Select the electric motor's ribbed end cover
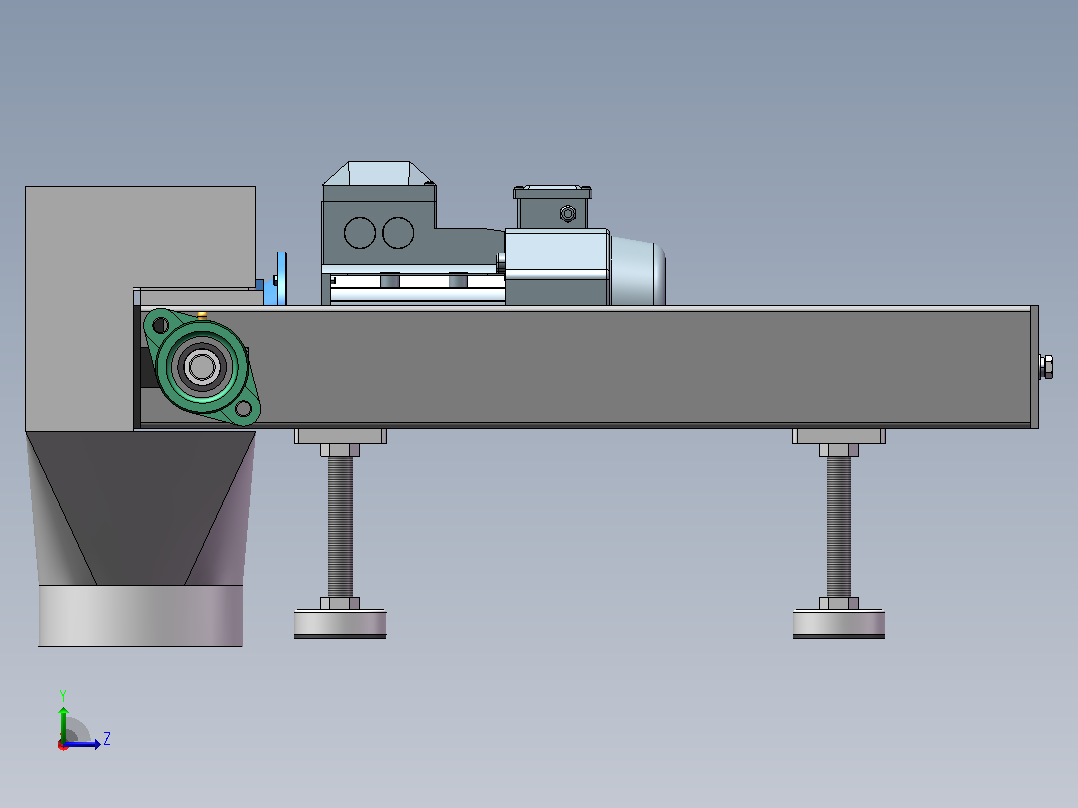1078x808 pixels. [637, 270]
